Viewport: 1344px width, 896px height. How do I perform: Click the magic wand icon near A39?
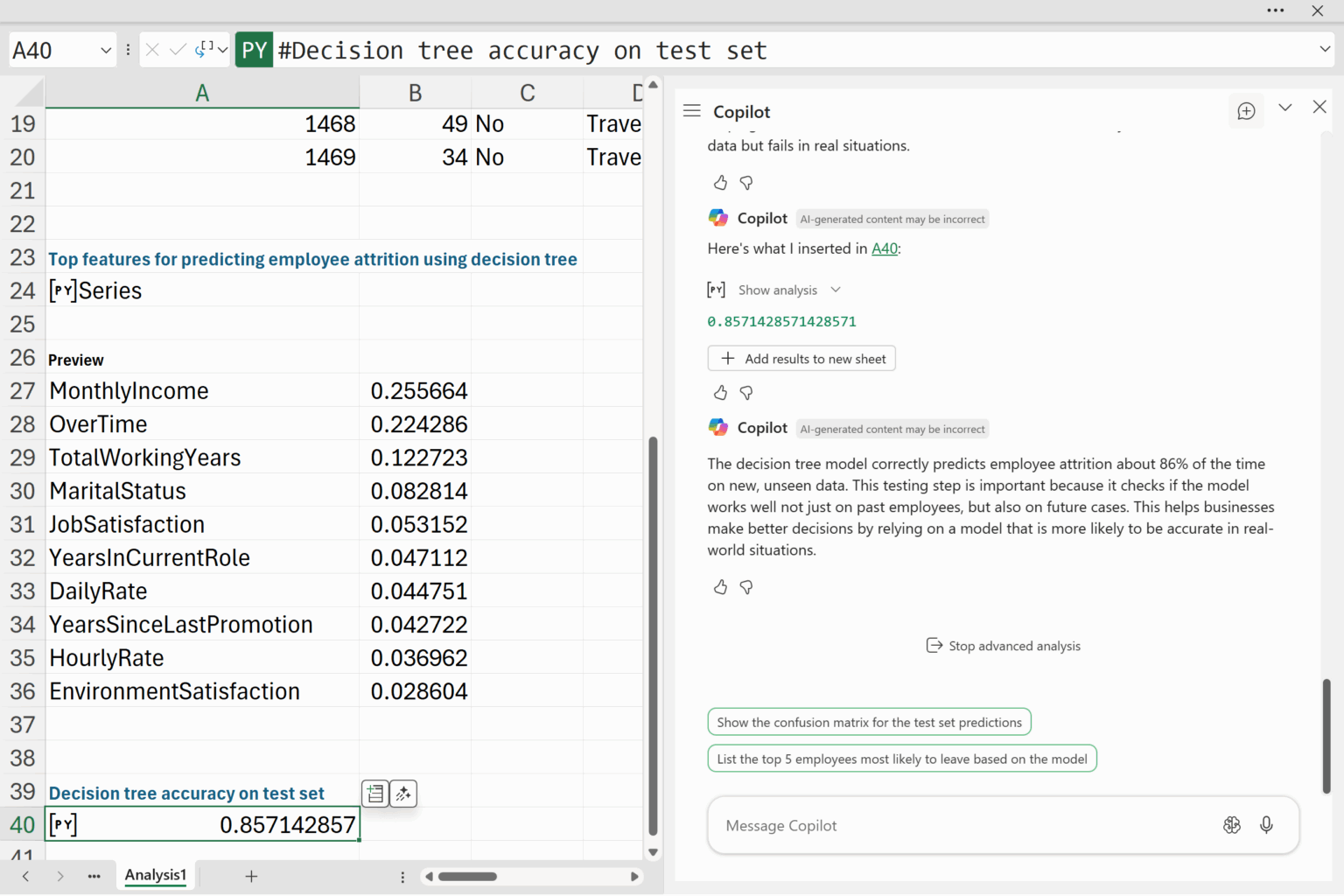point(403,794)
